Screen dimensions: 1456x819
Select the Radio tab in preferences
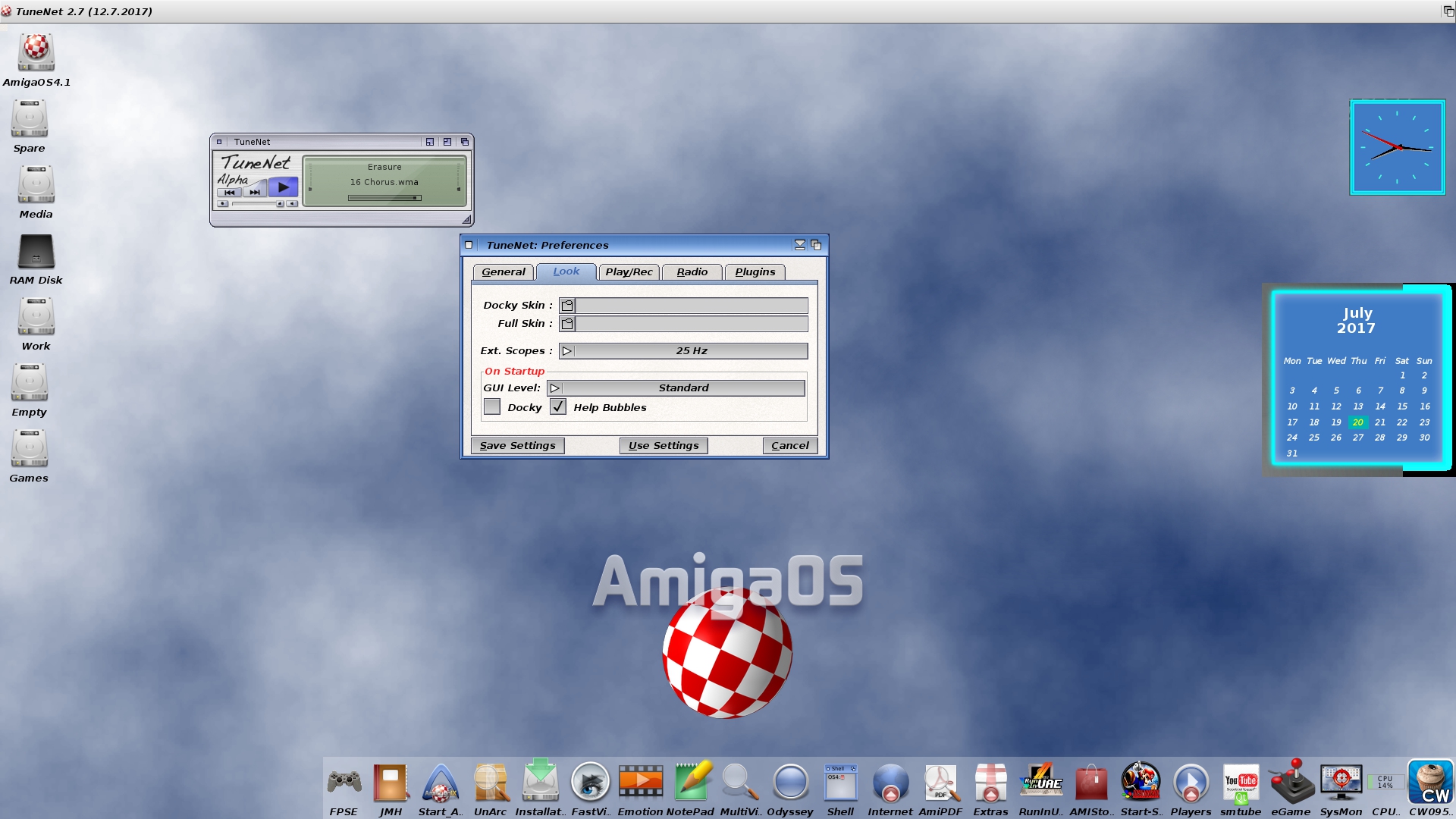point(692,272)
